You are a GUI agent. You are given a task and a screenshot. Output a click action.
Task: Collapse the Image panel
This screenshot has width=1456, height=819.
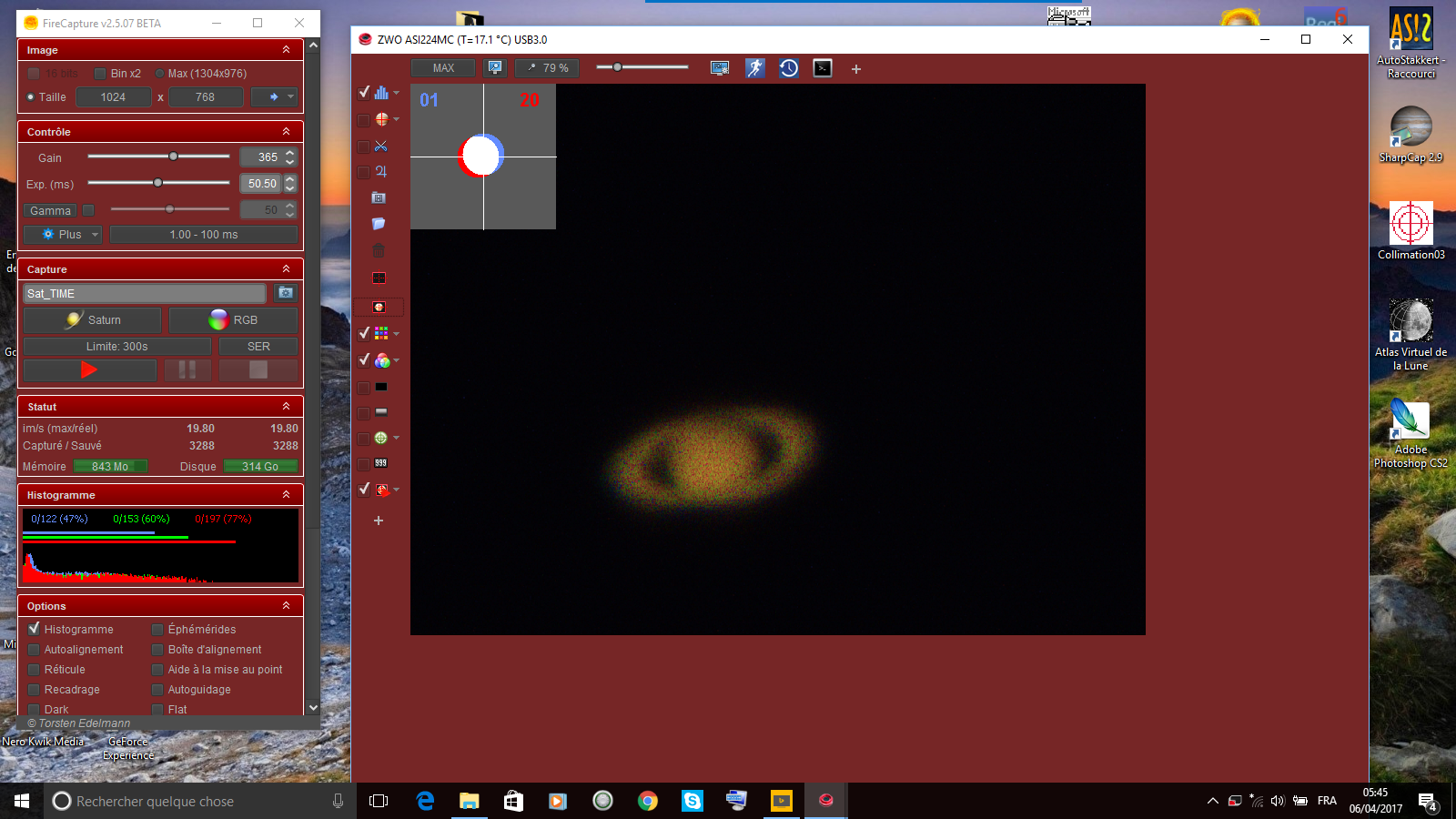[286, 50]
